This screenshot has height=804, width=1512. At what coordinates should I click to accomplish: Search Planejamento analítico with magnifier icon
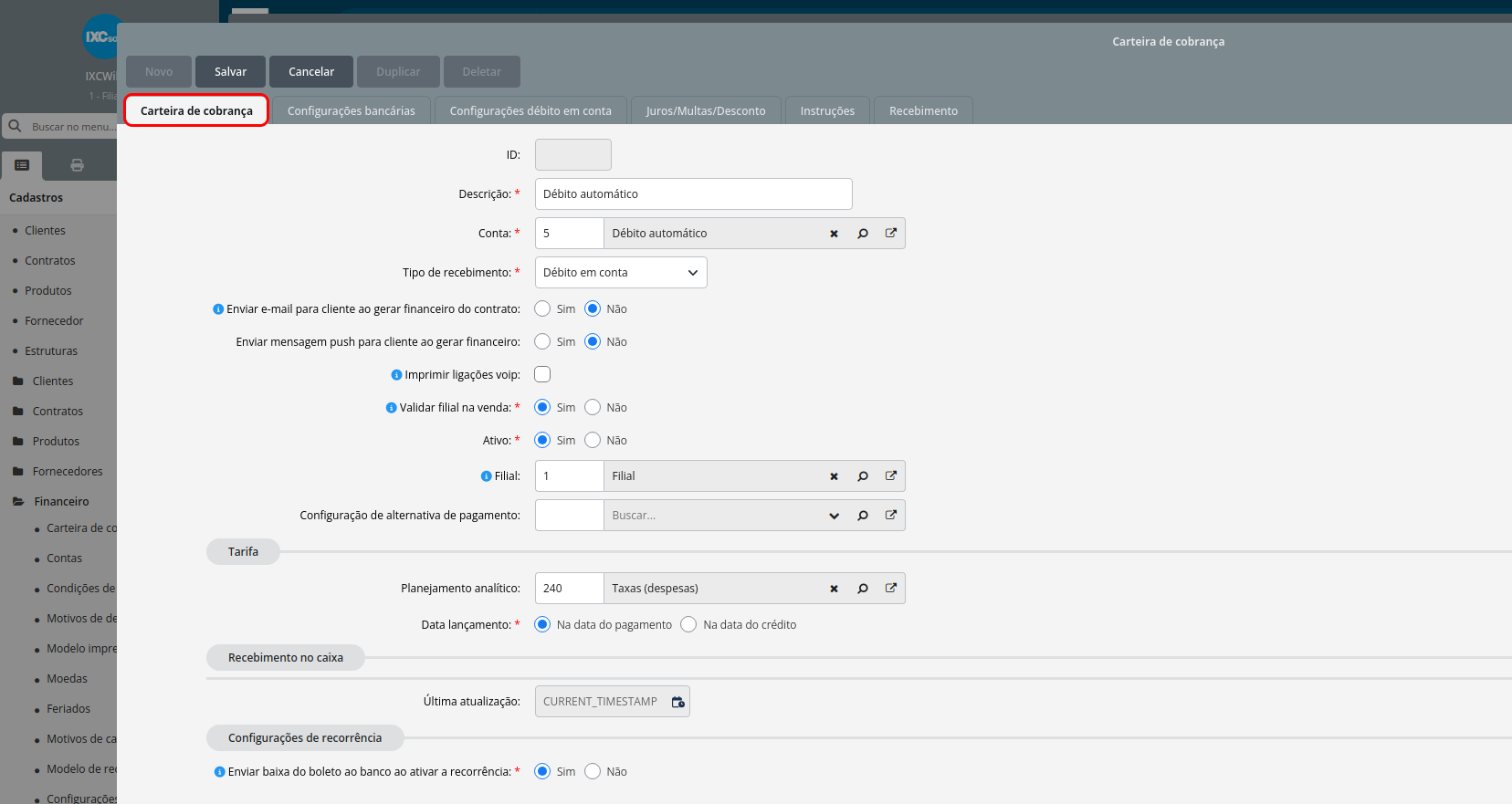(x=863, y=589)
